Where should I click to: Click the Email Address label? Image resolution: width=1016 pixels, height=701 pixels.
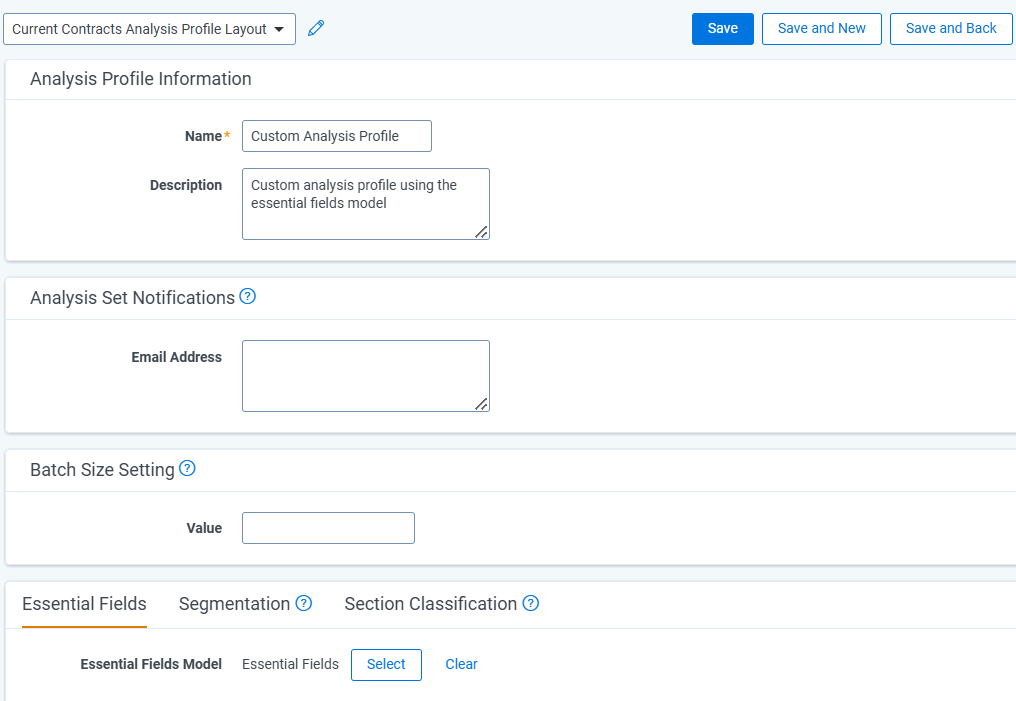pos(176,358)
